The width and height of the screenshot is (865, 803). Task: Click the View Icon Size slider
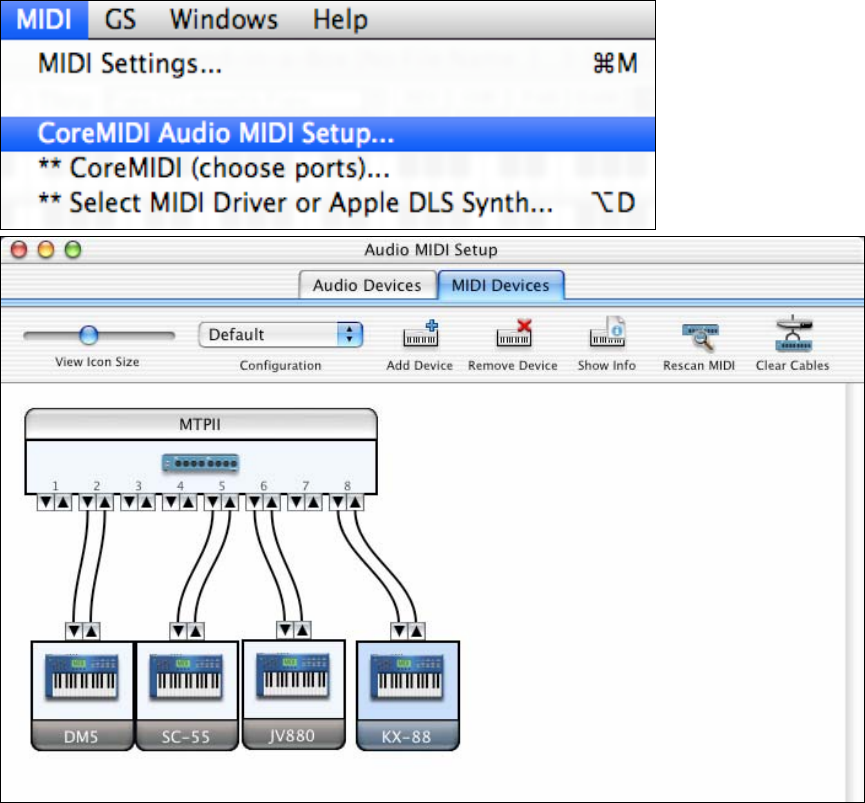coord(89,335)
